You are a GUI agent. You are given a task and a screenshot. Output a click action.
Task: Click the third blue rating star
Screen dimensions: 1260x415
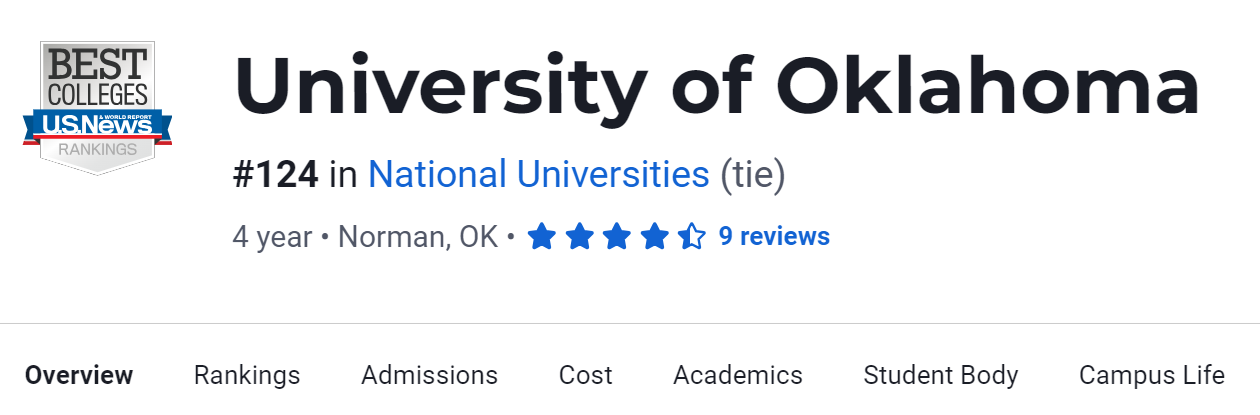pyautogui.click(x=617, y=237)
